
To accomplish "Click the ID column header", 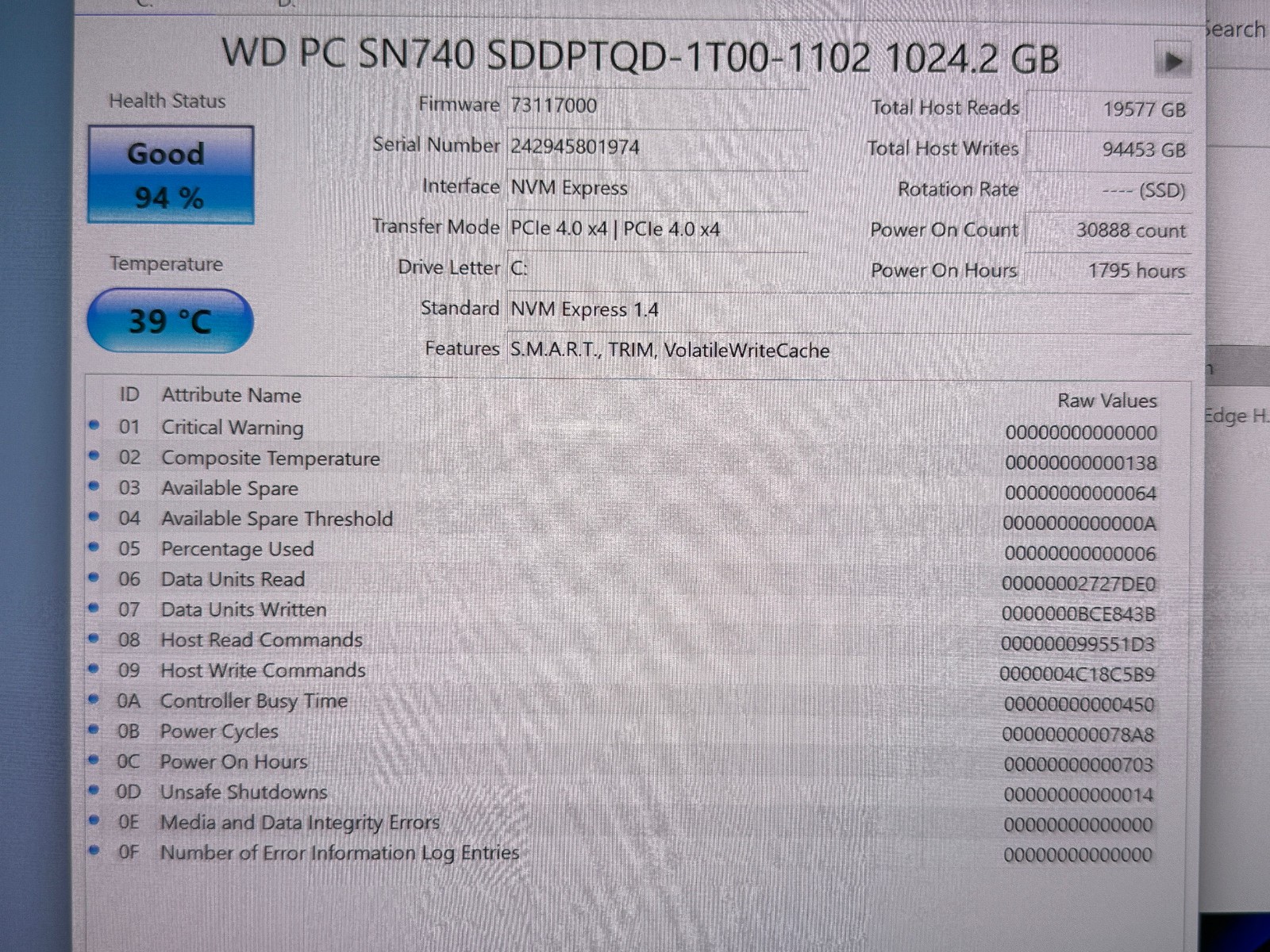I will [129, 394].
